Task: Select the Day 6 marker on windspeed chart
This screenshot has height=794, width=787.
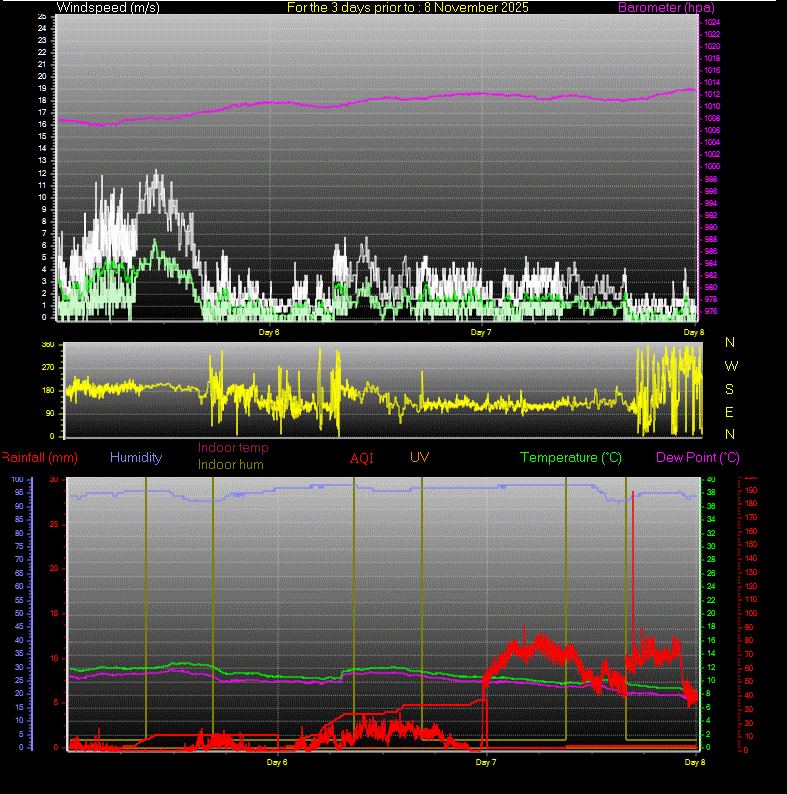Action: pos(269,331)
